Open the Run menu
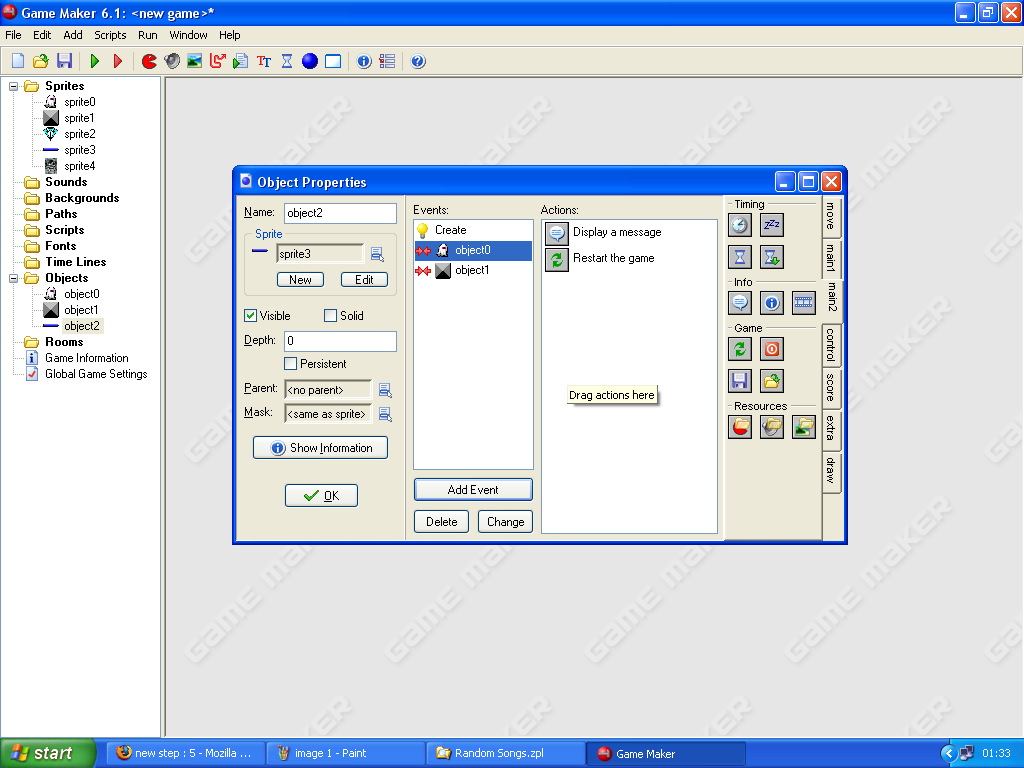 pos(148,35)
